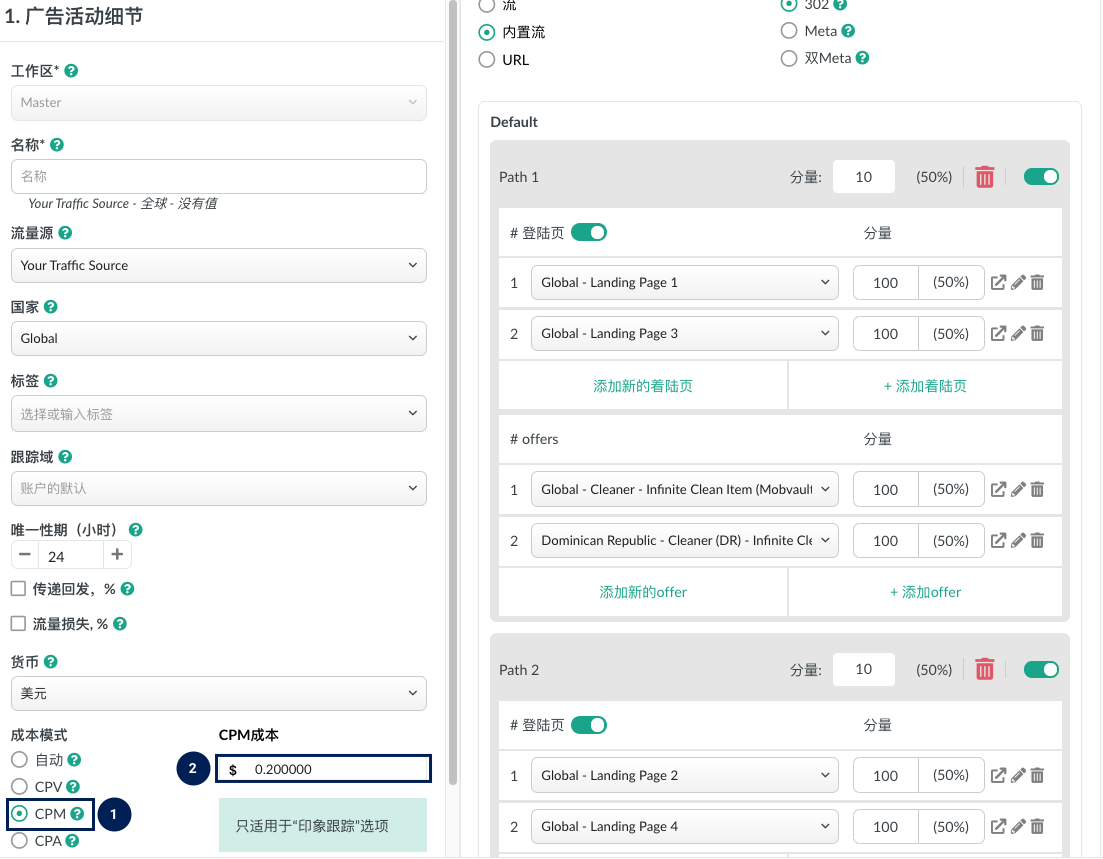This screenshot has width=1103, height=859.
Task: Select the CPA cost mode radio button
Action: point(19,841)
